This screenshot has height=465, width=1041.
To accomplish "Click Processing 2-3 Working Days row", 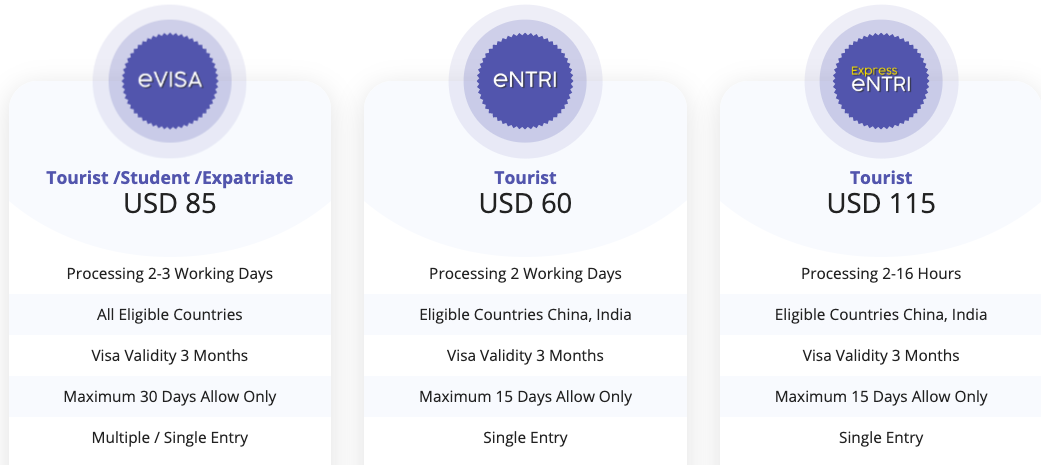I will click(169, 274).
